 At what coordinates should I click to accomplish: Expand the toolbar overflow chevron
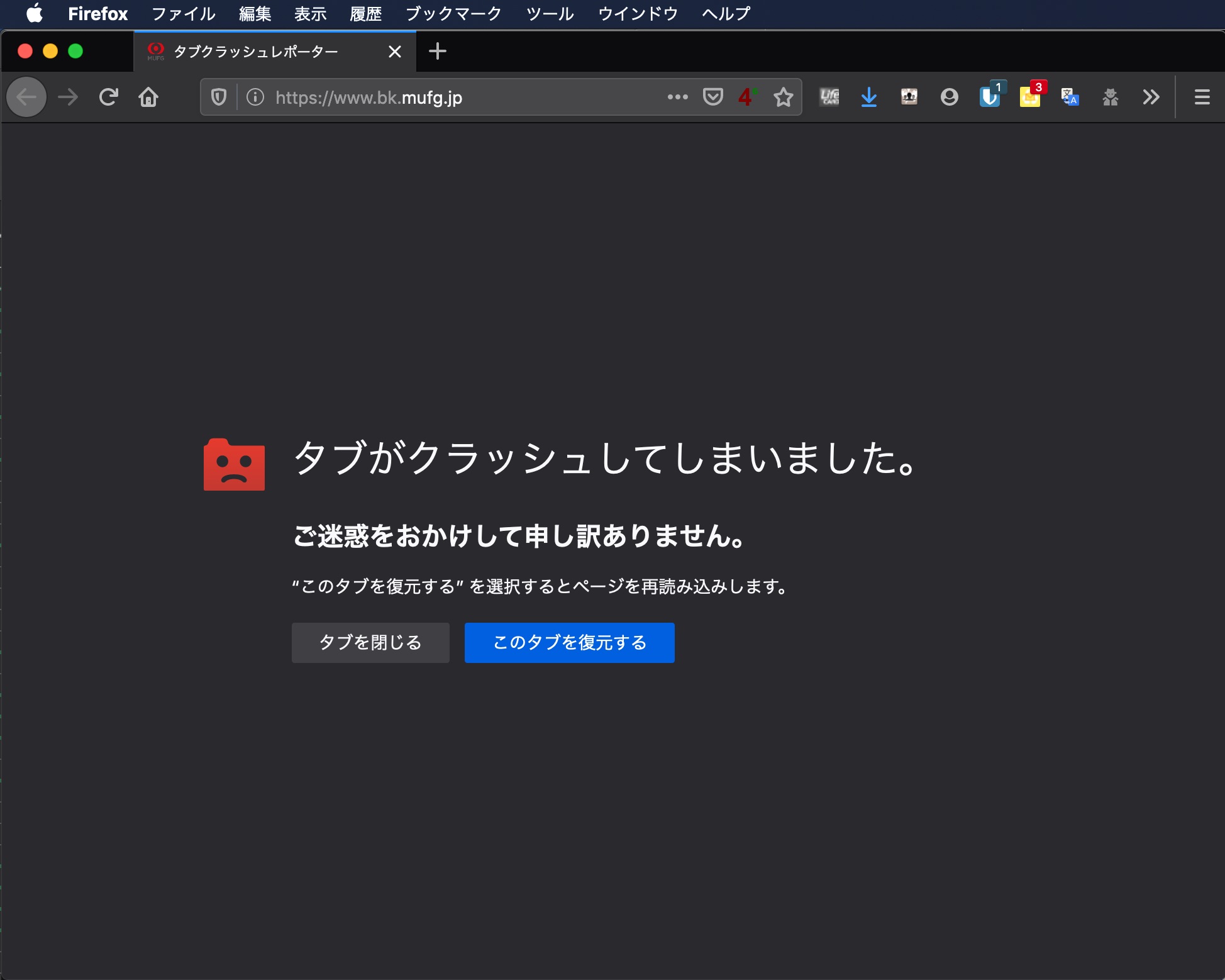point(1151,97)
